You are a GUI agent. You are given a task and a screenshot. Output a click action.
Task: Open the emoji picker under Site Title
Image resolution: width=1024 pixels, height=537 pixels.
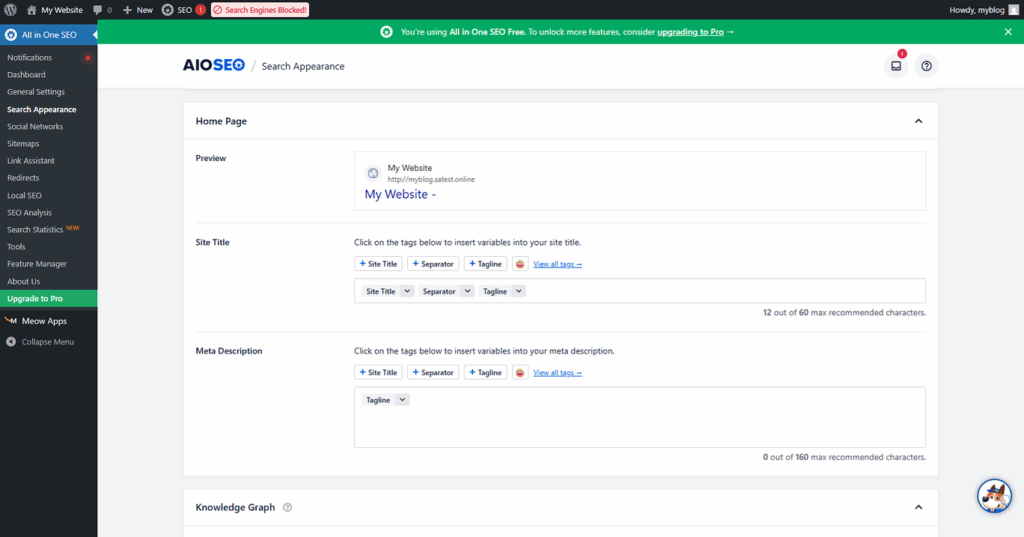pyautogui.click(x=520, y=264)
